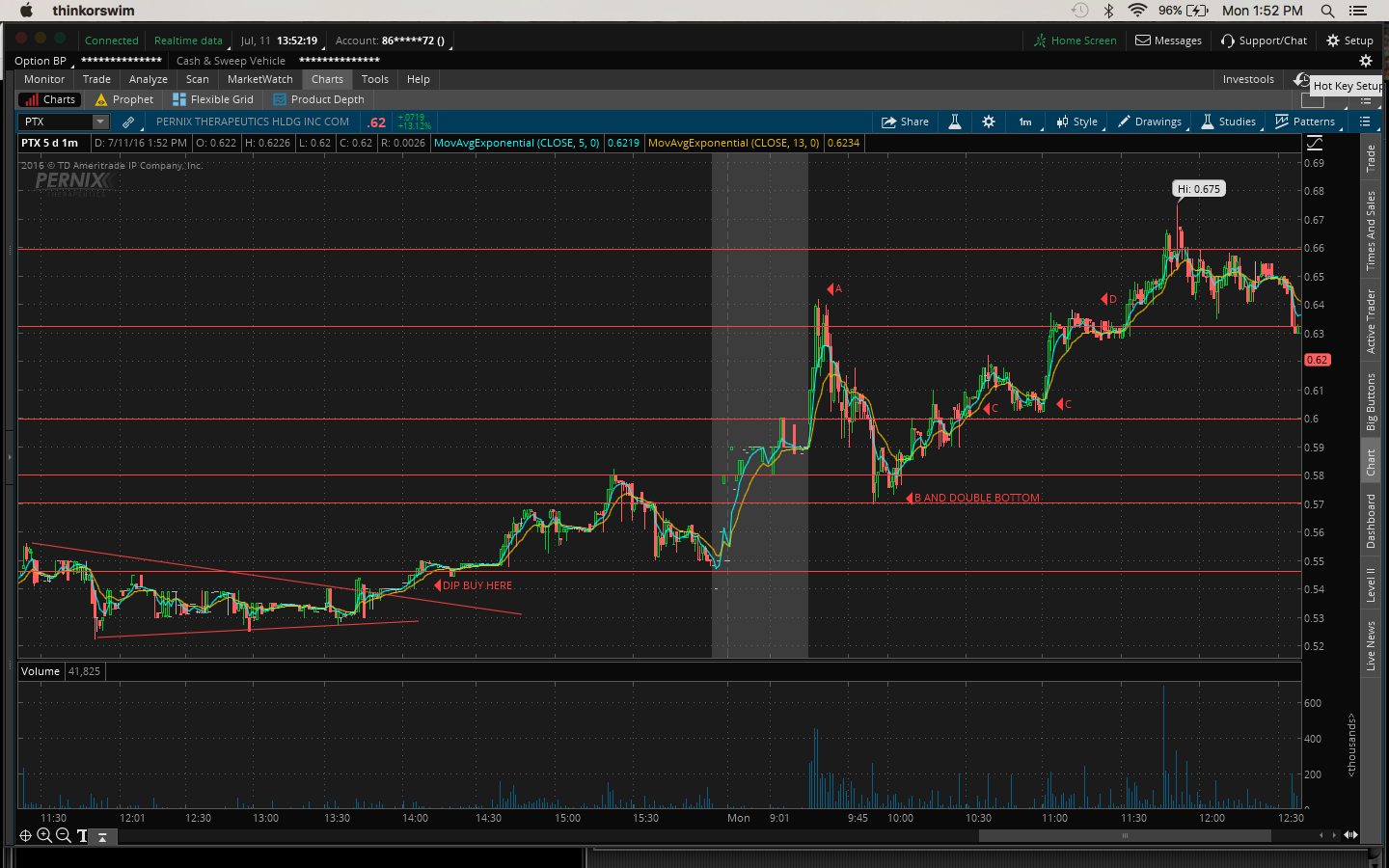
Task: Click the B AND DOUBLE BOTTOM annotation
Action: coord(977,498)
